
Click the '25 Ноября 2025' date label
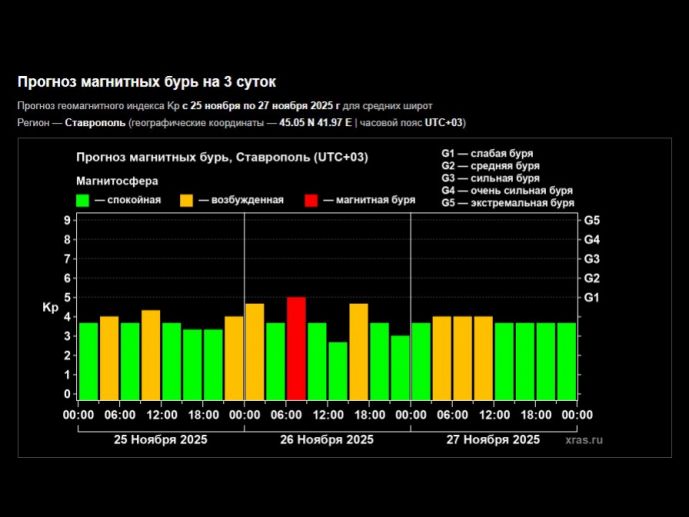coord(161,439)
